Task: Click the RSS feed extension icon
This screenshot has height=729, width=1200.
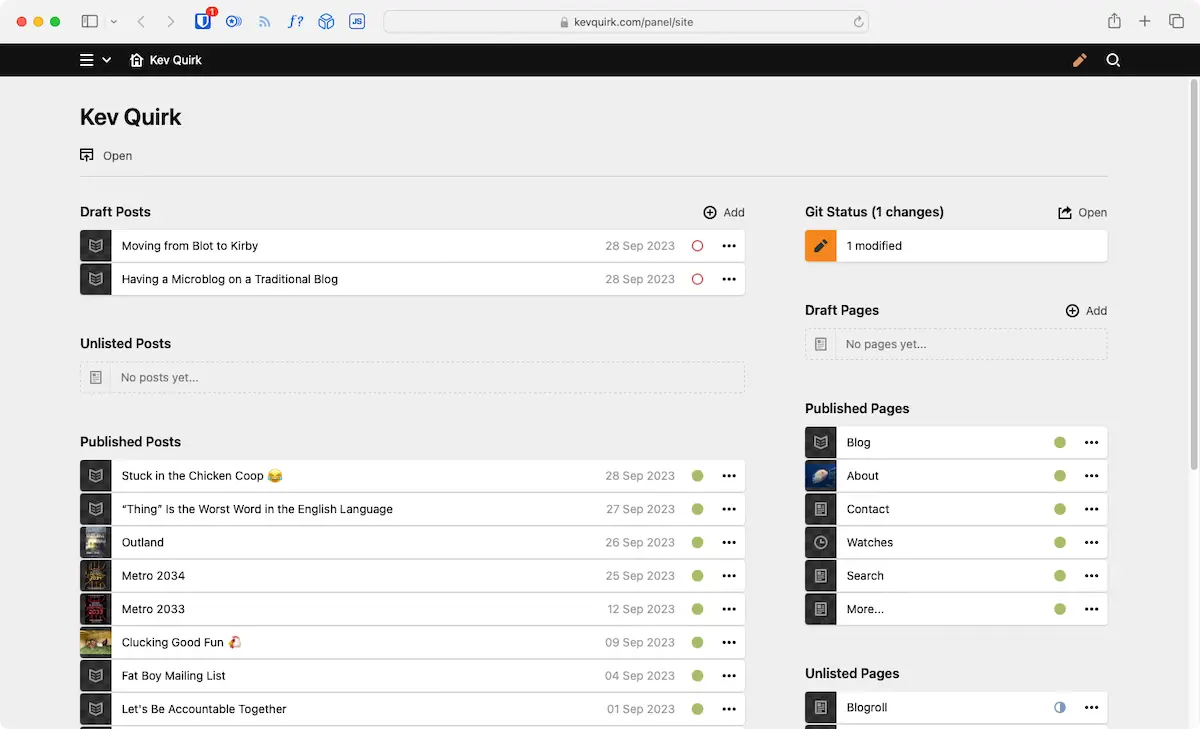Action: [264, 21]
